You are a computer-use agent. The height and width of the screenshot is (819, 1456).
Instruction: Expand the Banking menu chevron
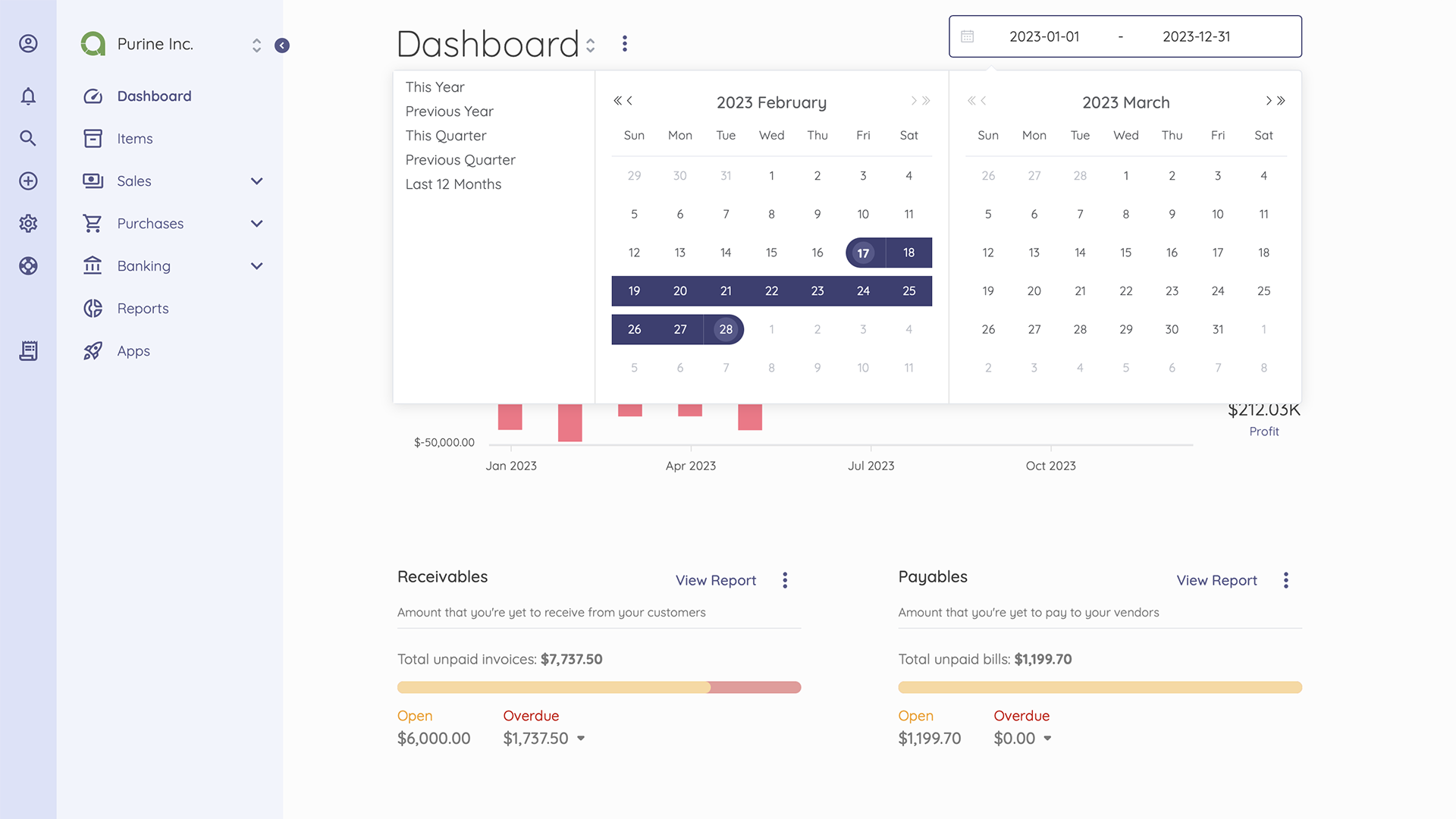coord(257,265)
